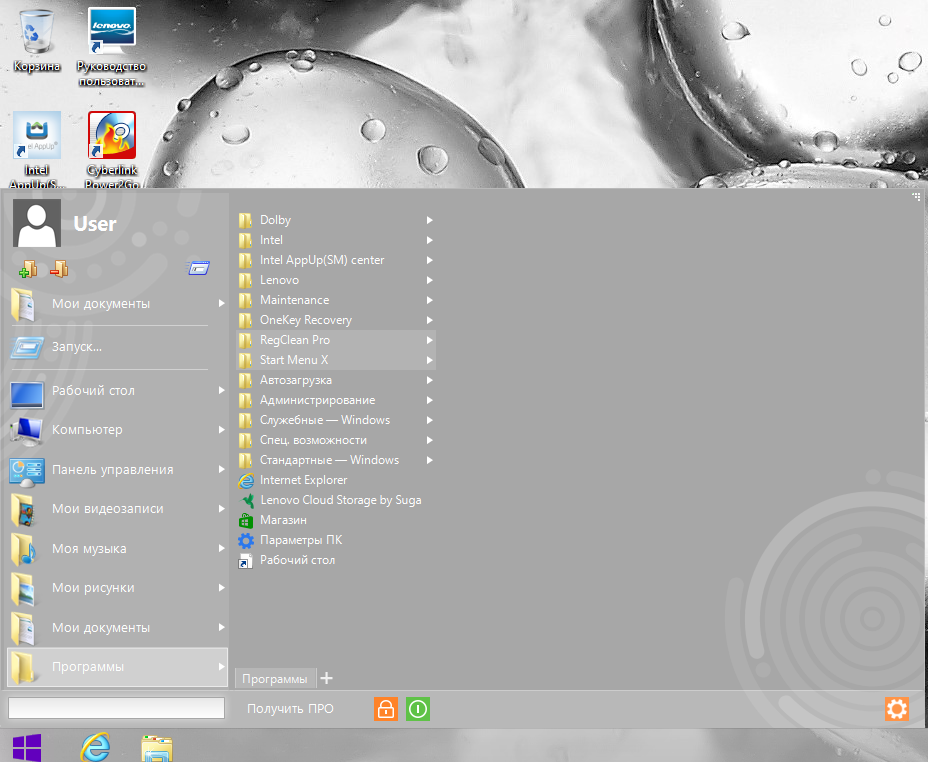Click the Получить ПРО link

click(290, 709)
